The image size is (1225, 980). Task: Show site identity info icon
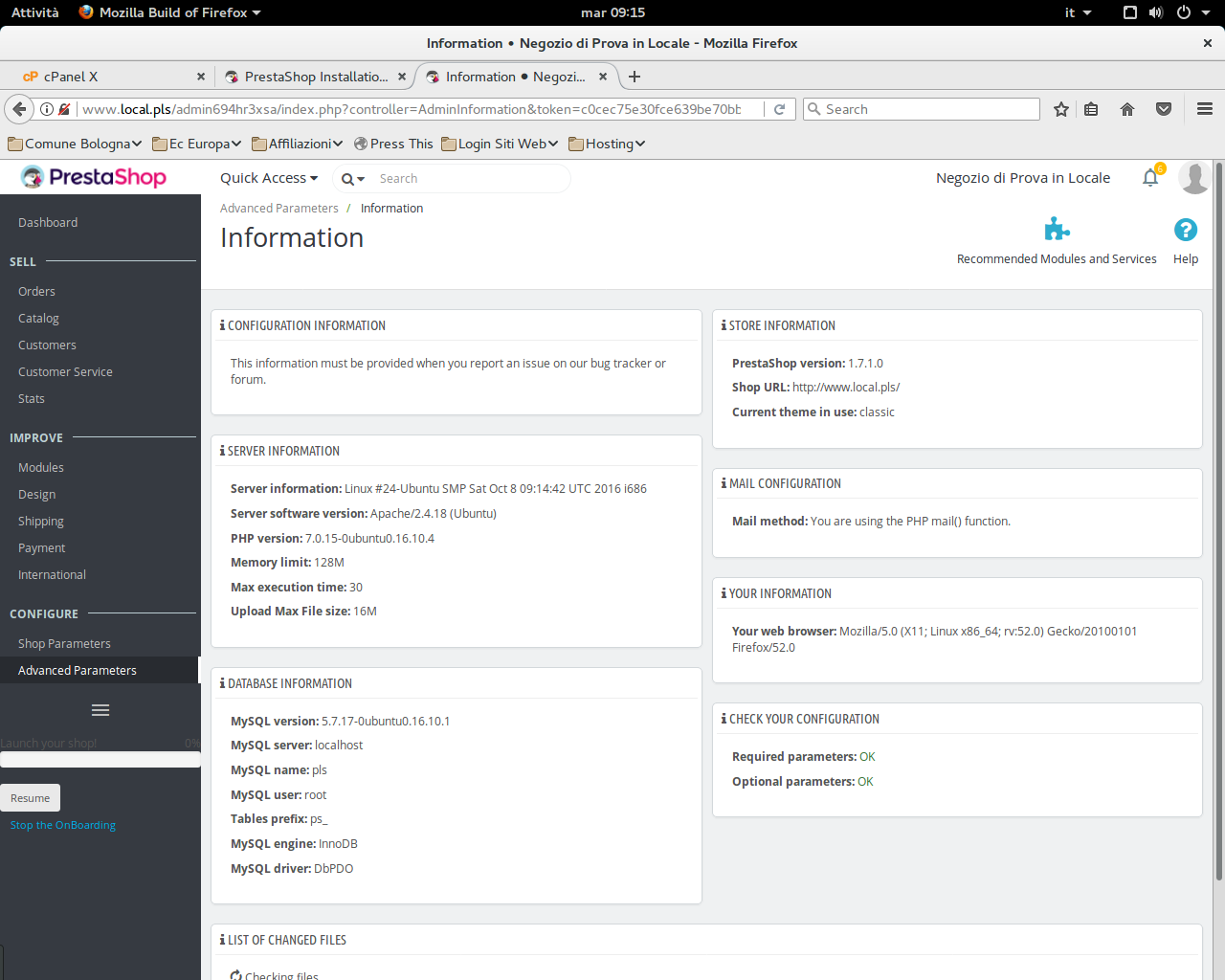(x=46, y=109)
